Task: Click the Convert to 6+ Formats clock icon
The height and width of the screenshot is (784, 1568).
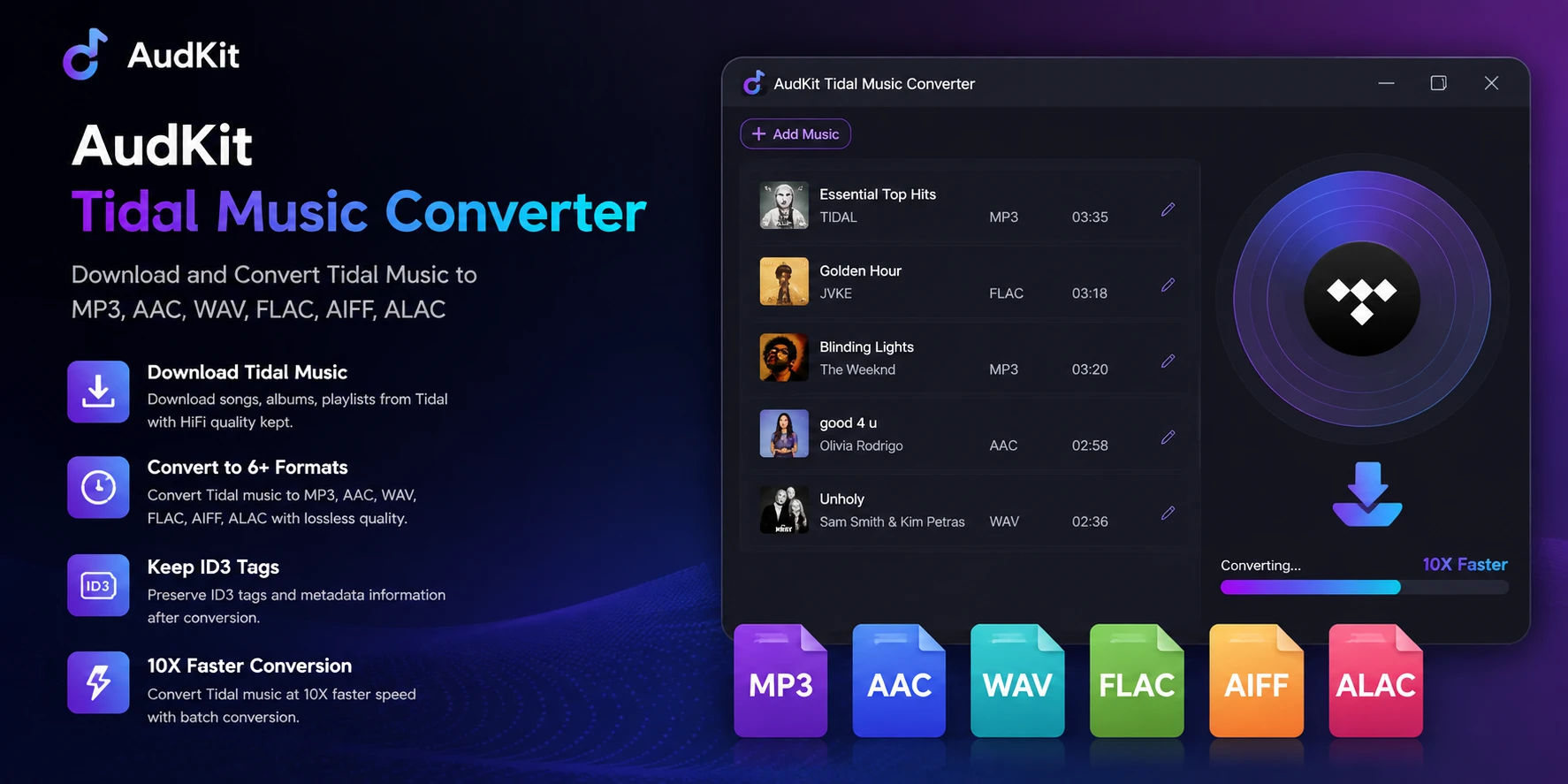Action: 98,487
